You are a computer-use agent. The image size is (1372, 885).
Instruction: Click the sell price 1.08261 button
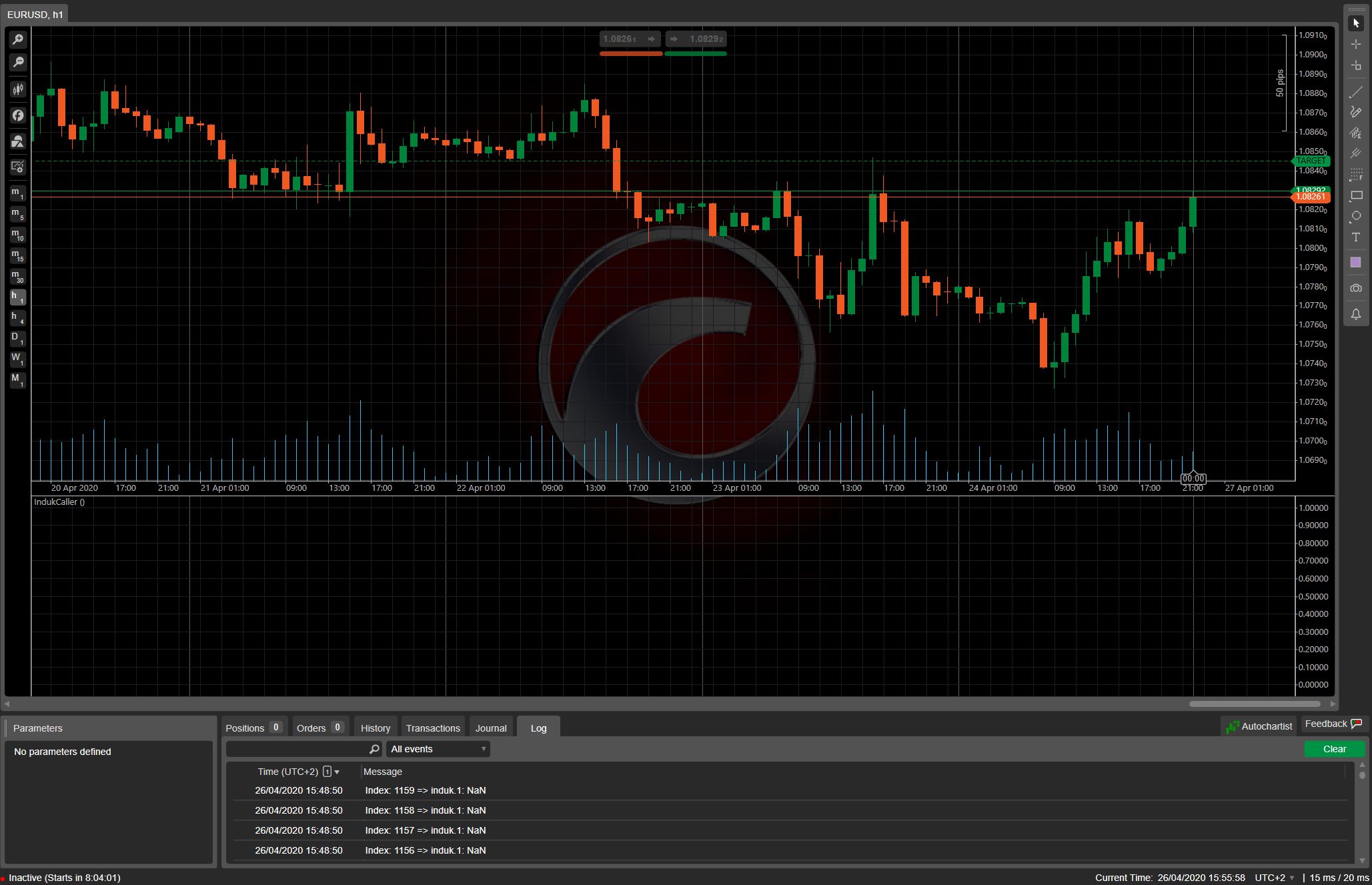point(630,39)
